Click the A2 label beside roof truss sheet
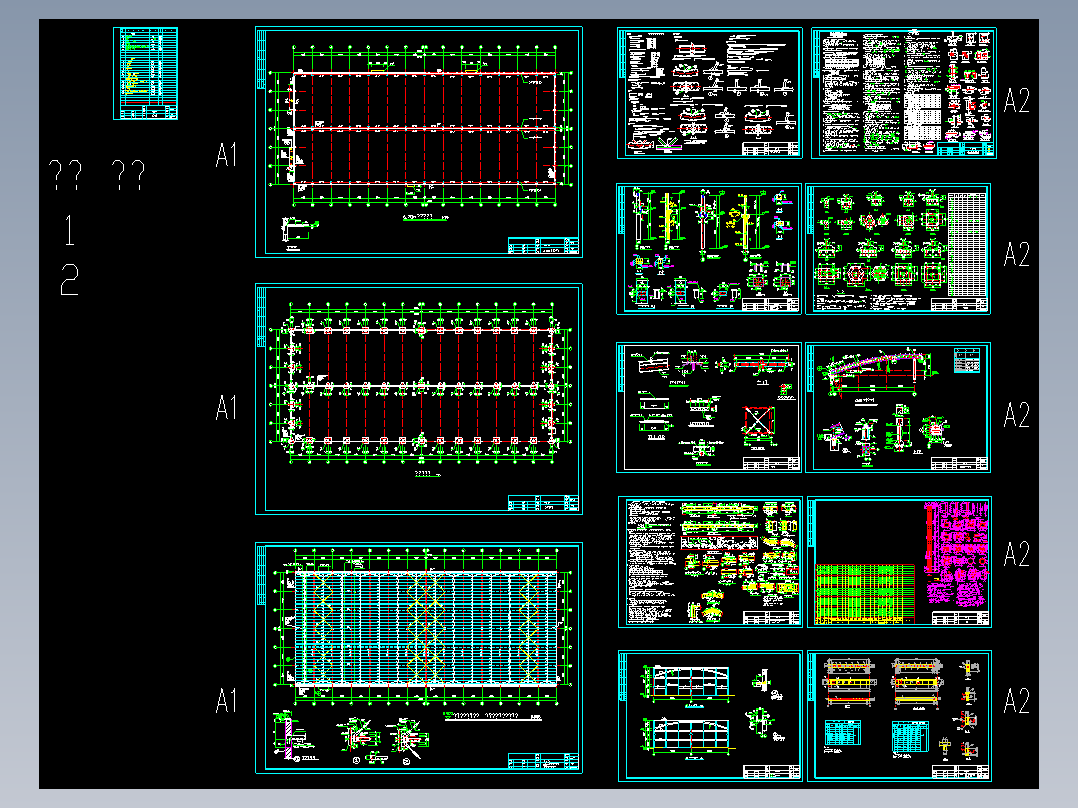This screenshot has height=808, width=1078. click(1017, 415)
